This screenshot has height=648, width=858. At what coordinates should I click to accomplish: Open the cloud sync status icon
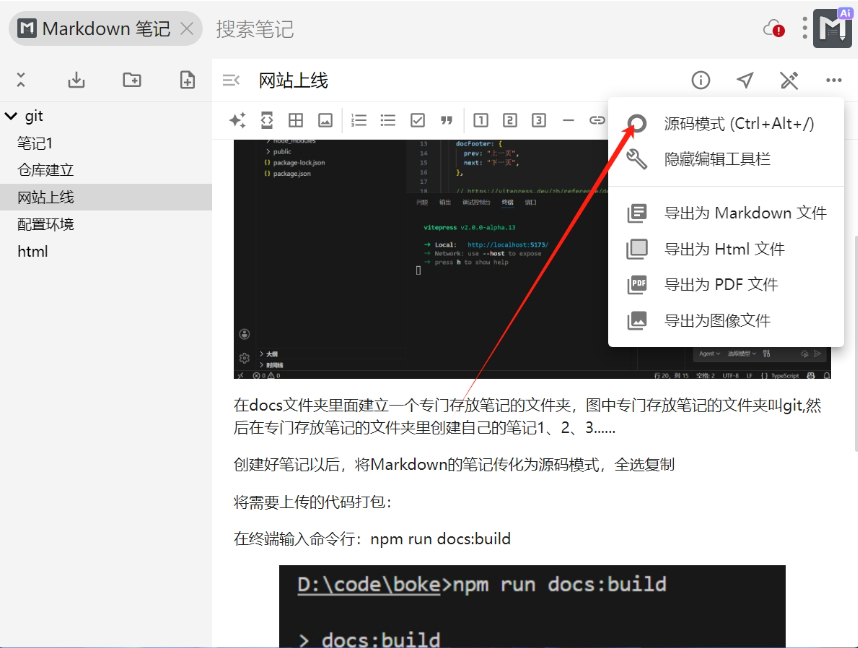773,28
